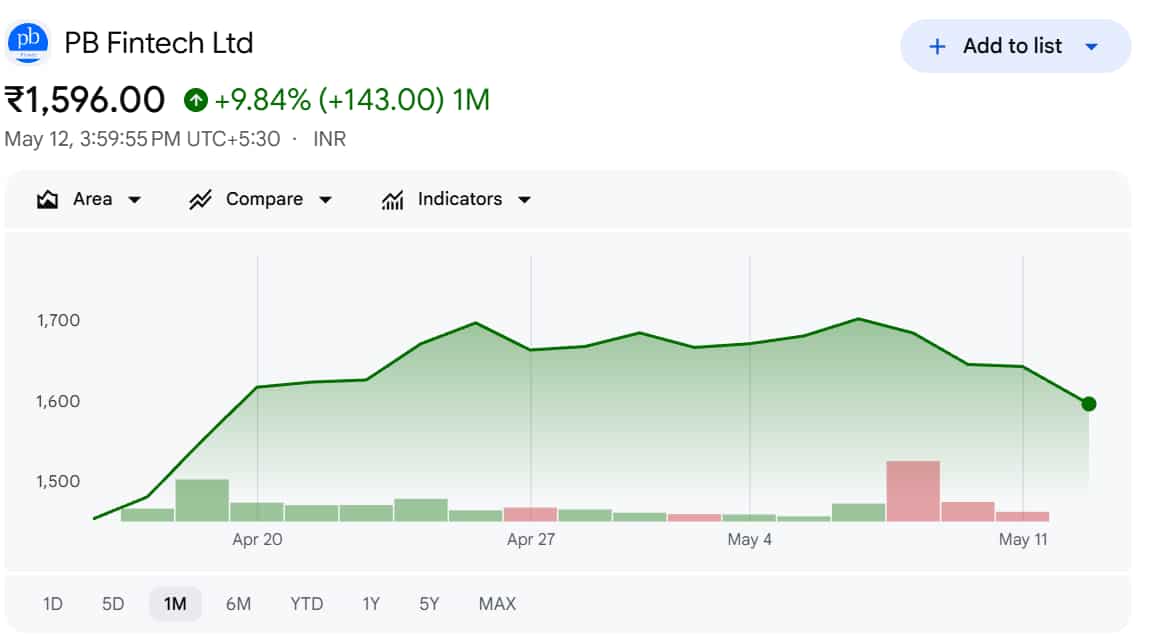The width and height of the screenshot is (1161, 640).
Task: Click the Apr 27 date axis label
Action: (531, 539)
